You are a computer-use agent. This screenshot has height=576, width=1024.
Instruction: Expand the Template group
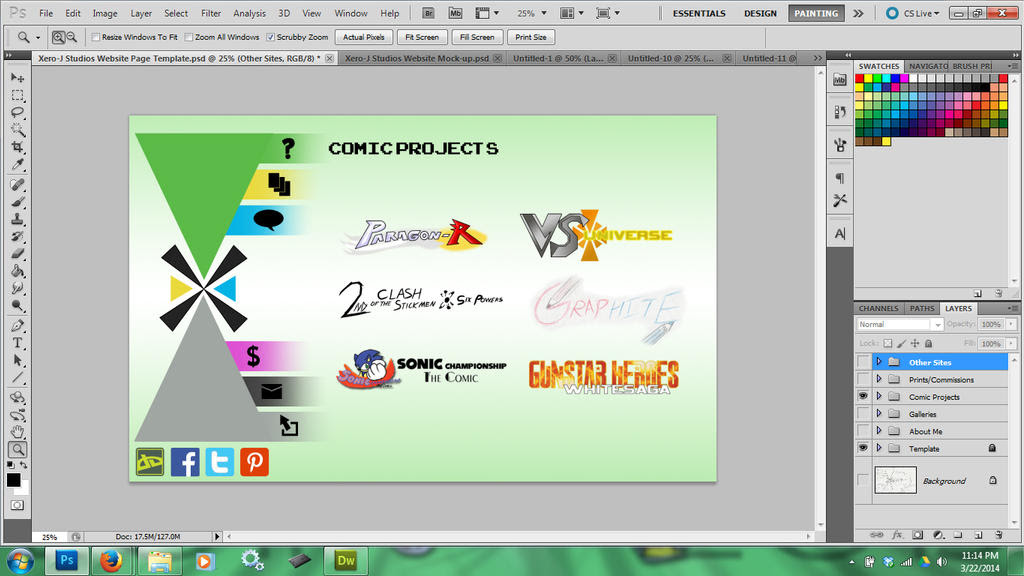pyautogui.click(x=879, y=449)
